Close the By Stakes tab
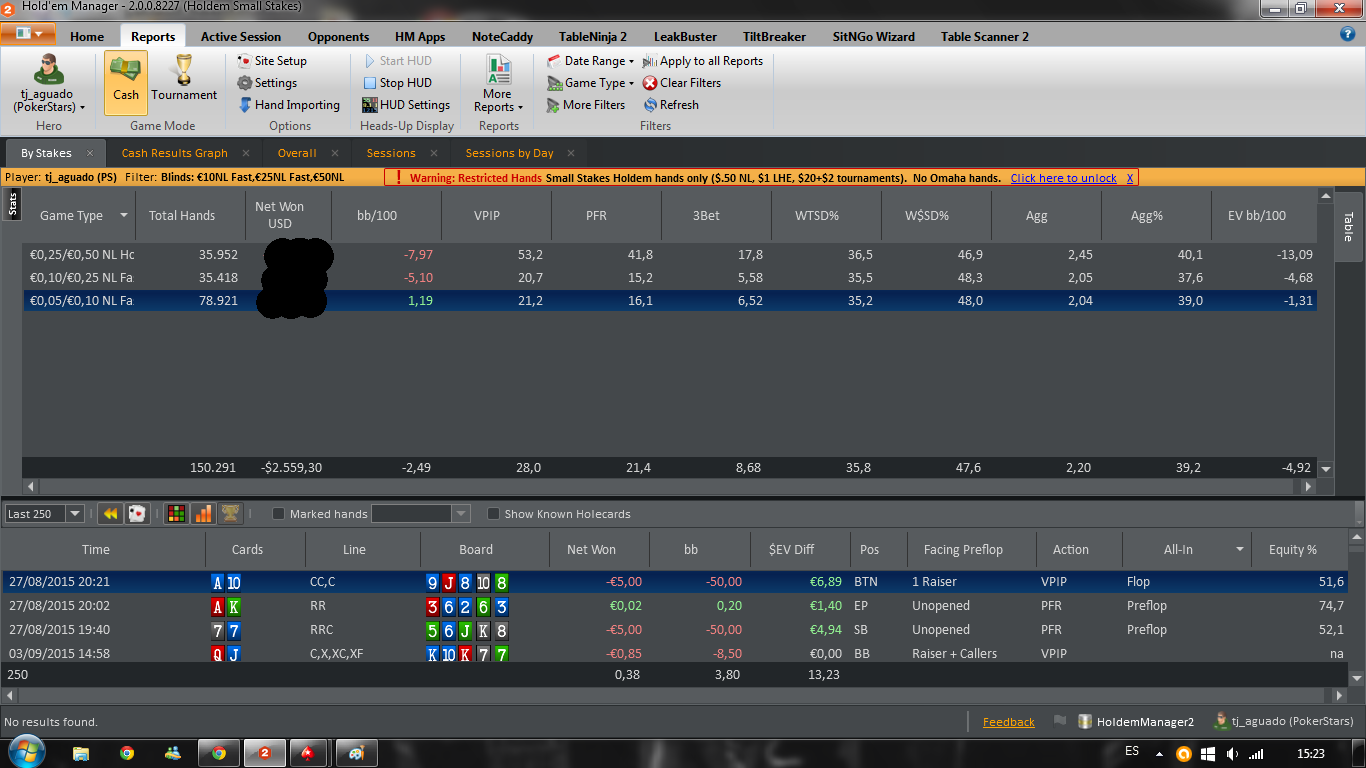The height and width of the screenshot is (768, 1366). click(x=89, y=153)
